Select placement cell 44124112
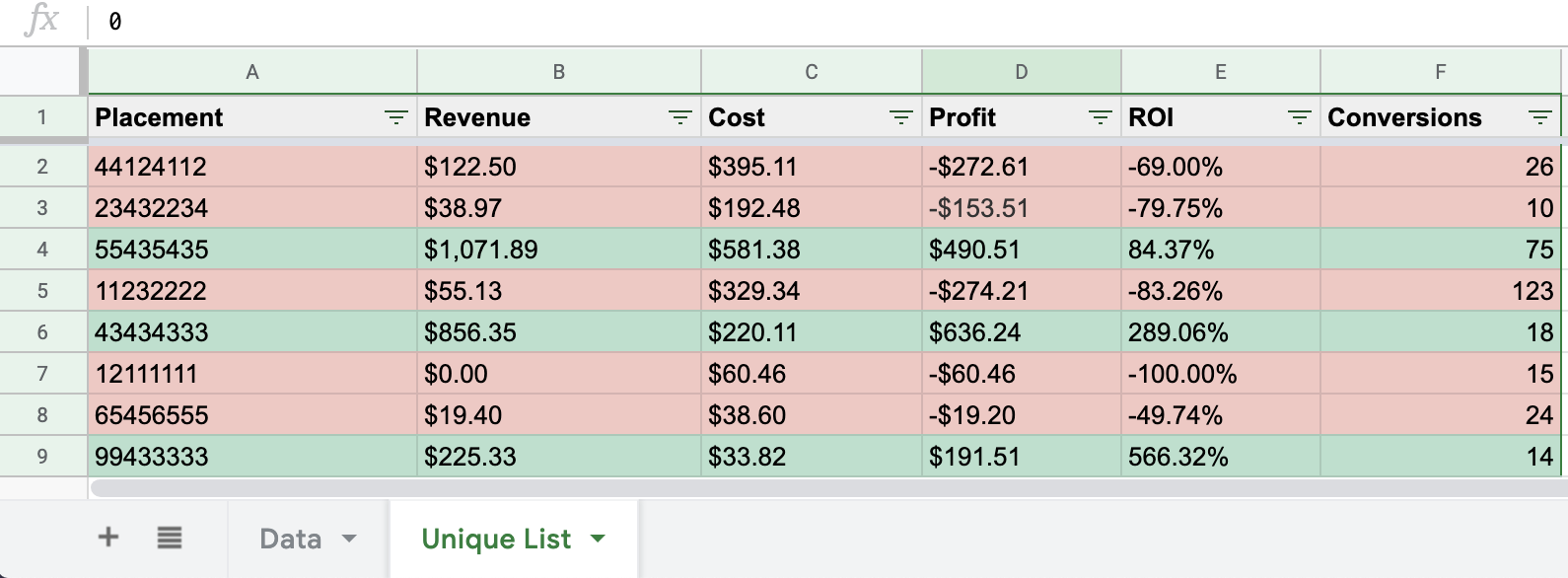 [252, 167]
